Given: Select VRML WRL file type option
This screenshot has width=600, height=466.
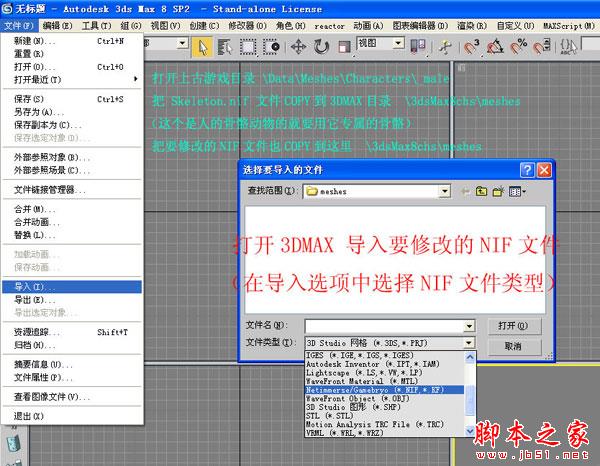Looking at the screenshot, I should pyautogui.click(x=385, y=433).
